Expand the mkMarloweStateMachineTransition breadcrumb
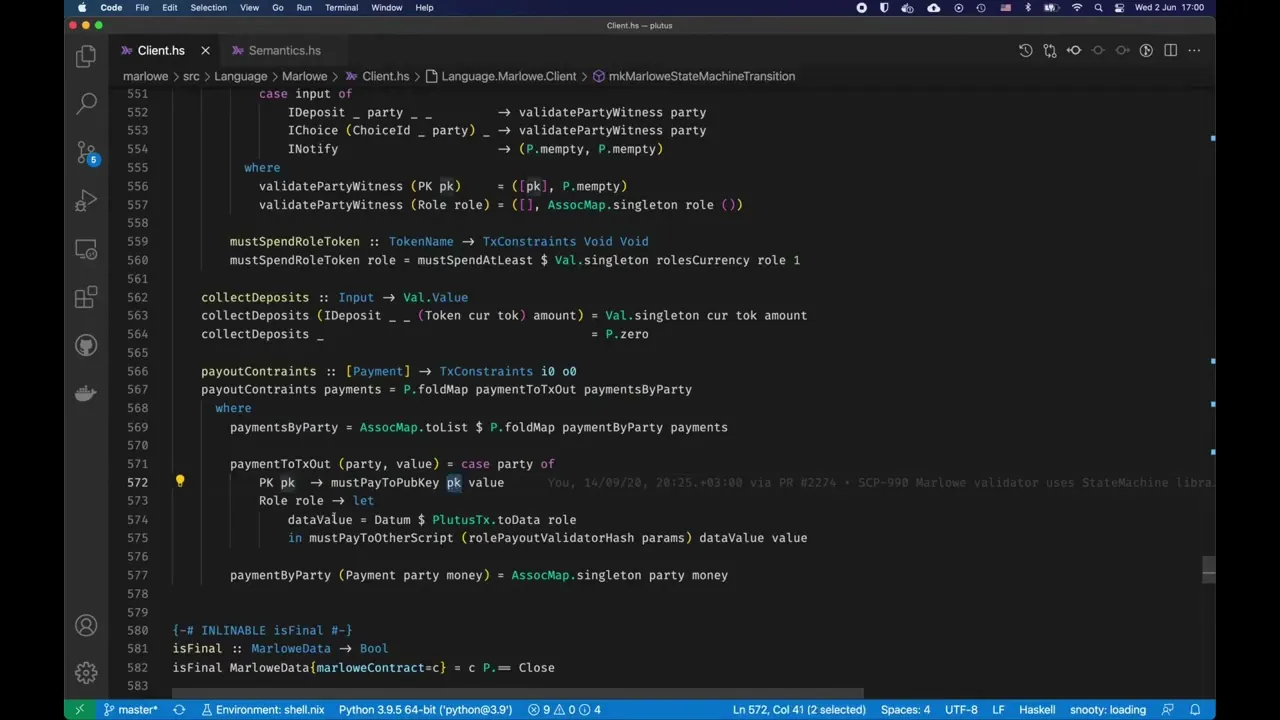This screenshot has height=720, width=1280. 701,76
